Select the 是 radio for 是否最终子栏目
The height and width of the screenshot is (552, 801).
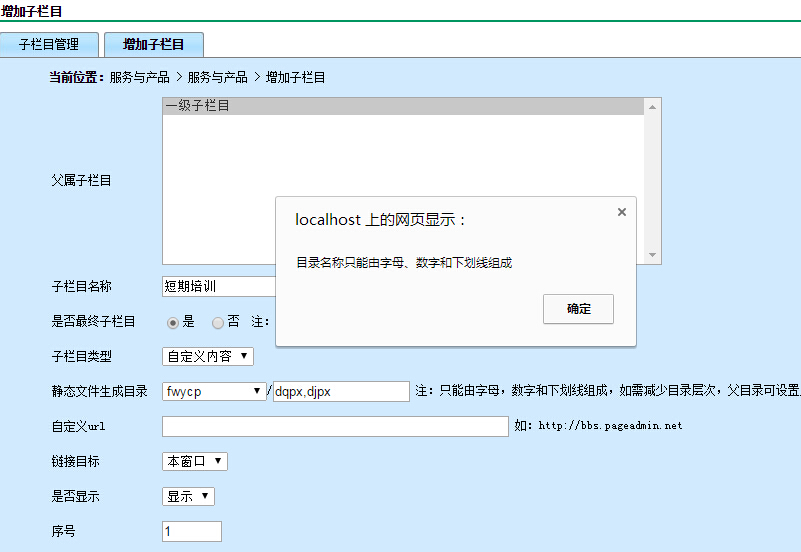(173, 322)
